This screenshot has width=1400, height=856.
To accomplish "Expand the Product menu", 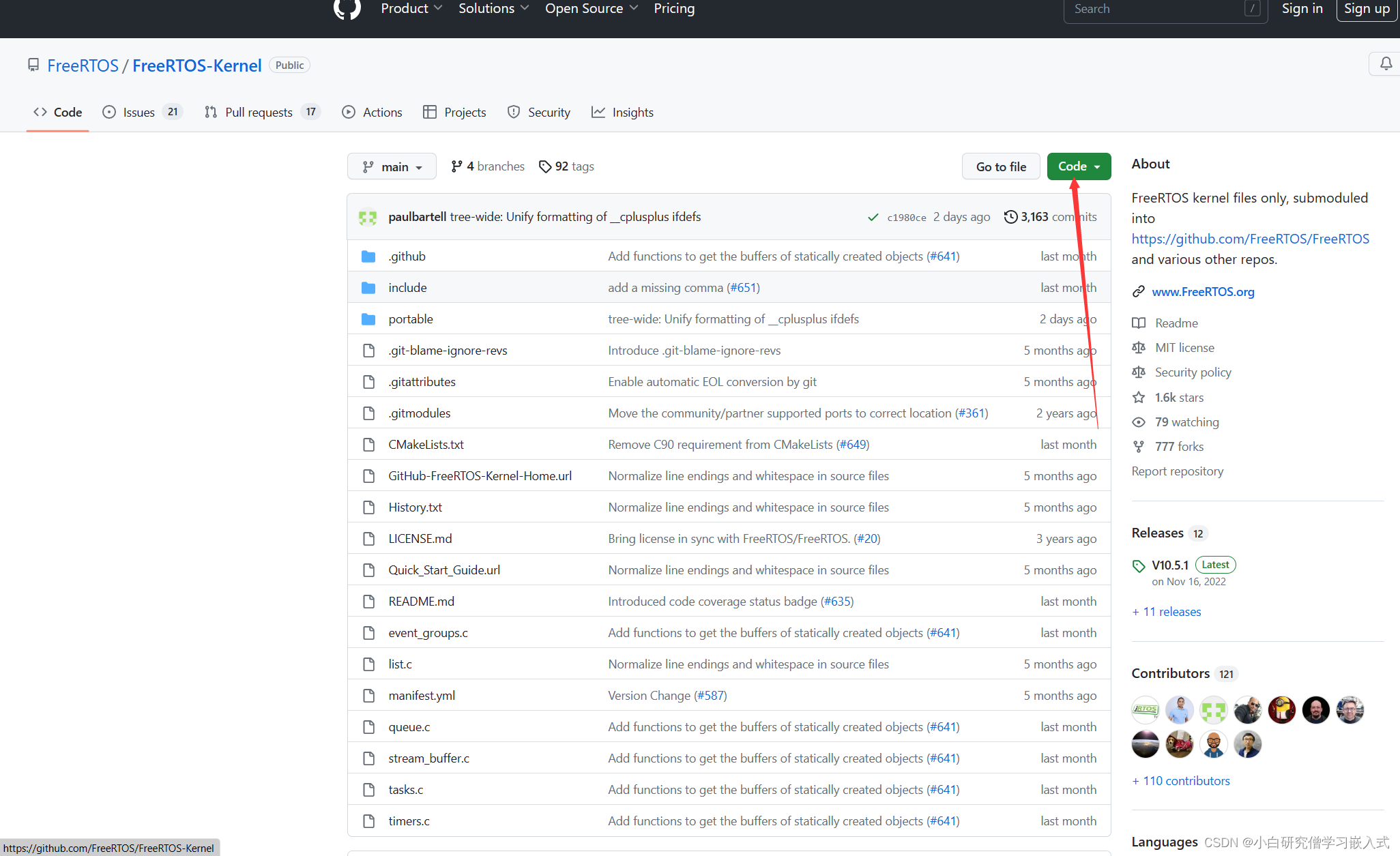I will [x=411, y=9].
